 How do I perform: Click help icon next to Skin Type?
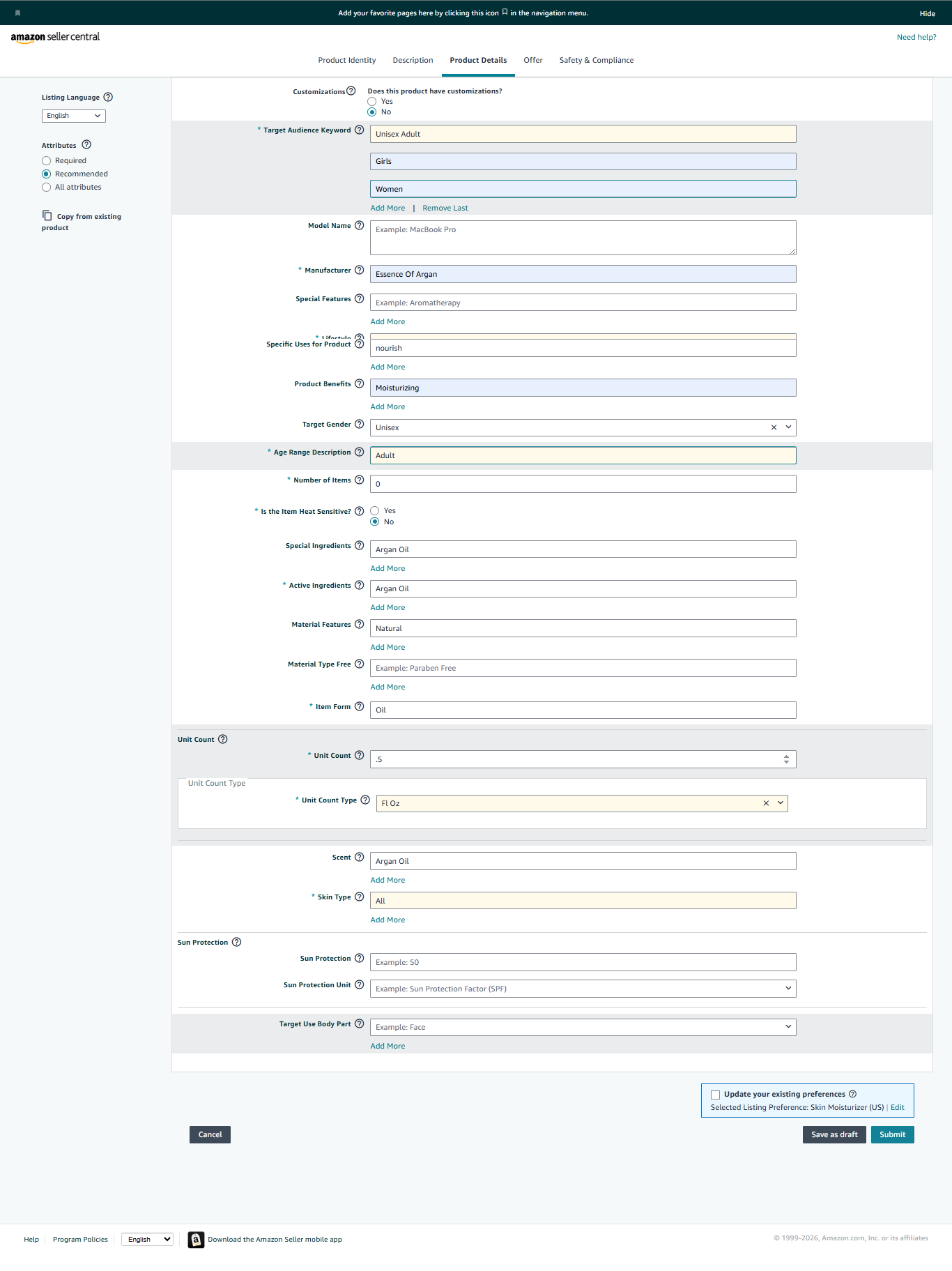pyautogui.click(x=359, y=897)
